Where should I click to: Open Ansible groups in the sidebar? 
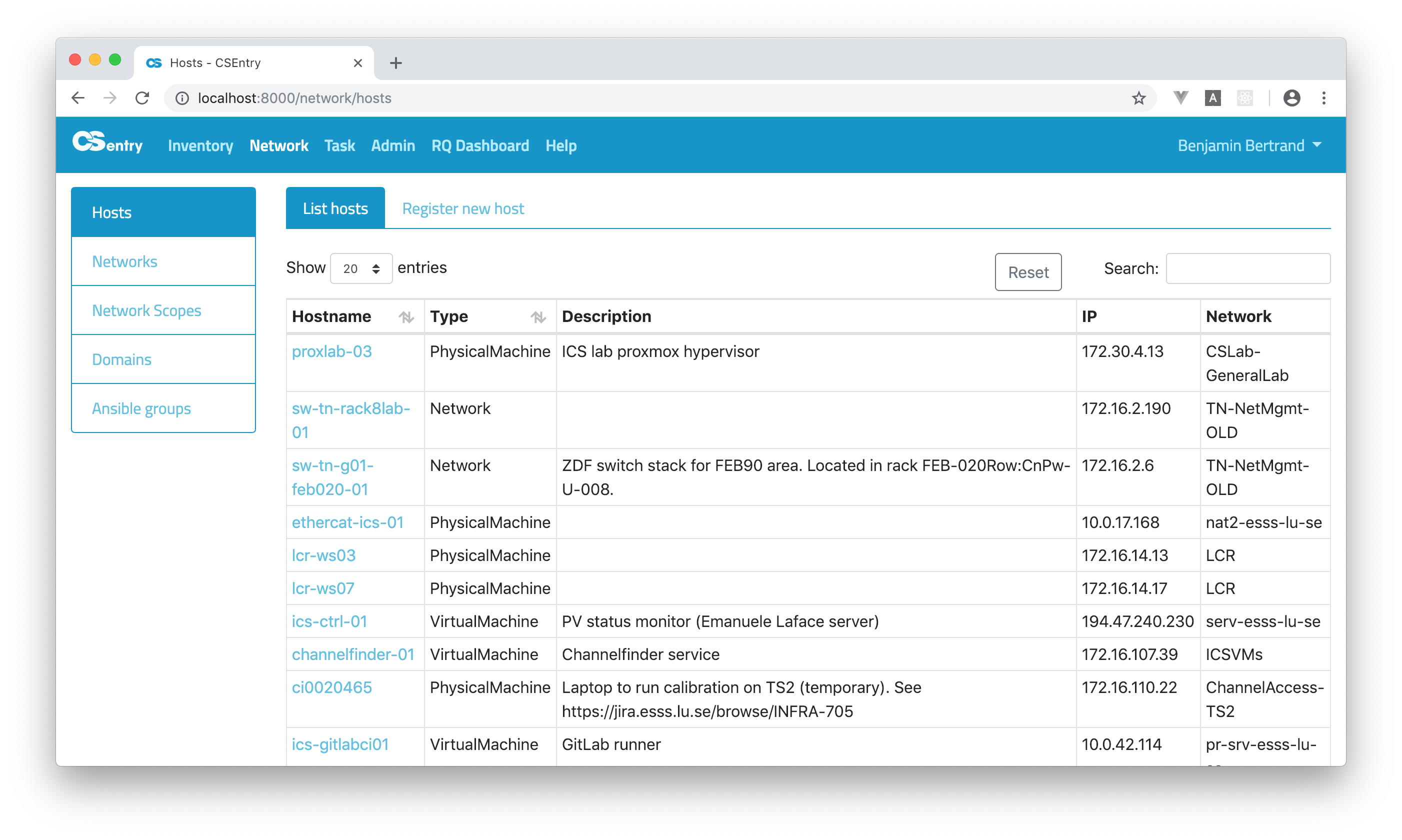coord(141,408)
